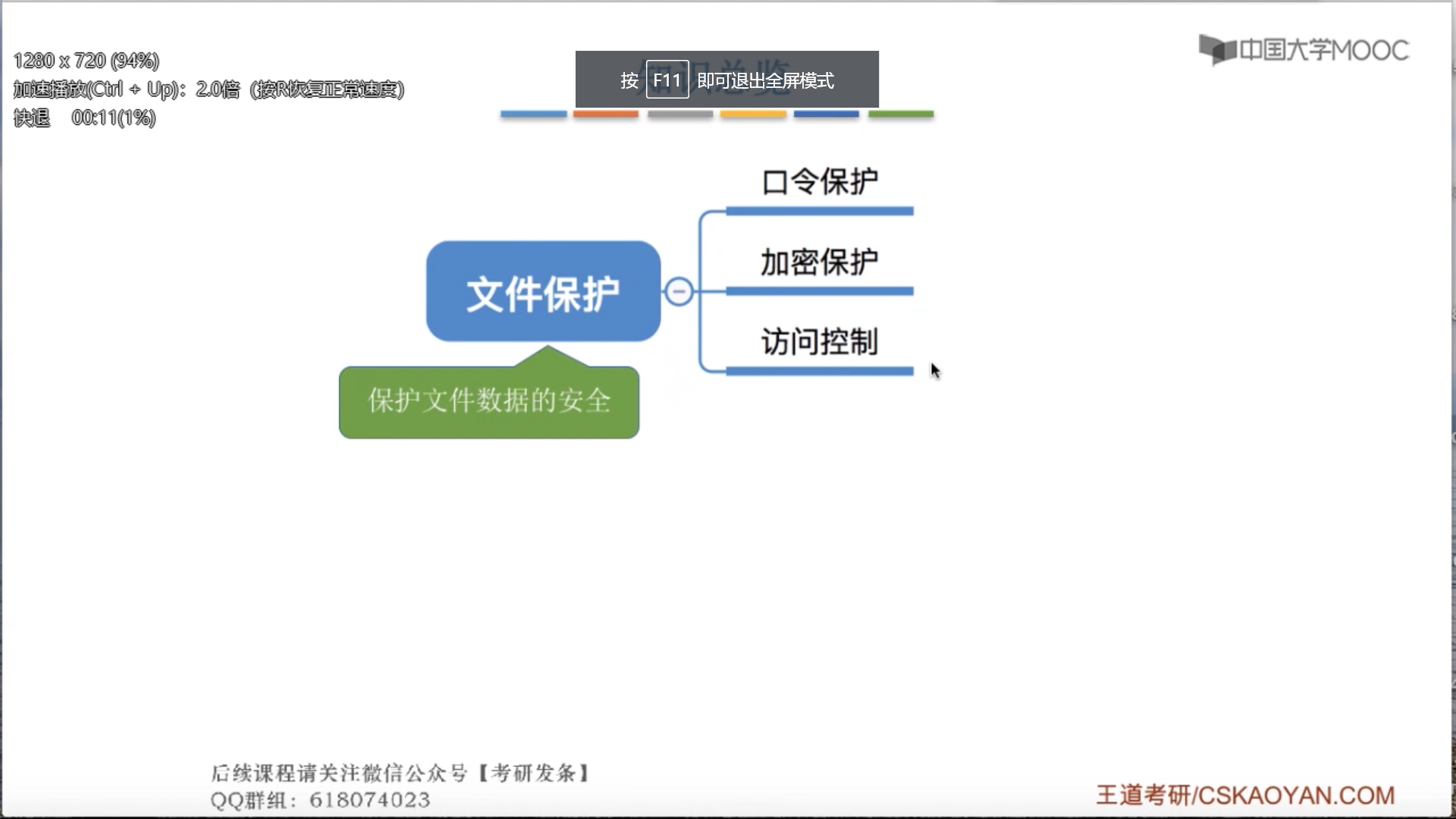
Task: Click the QQ群组: 618074023 text
Action: [x=320, y=800]
